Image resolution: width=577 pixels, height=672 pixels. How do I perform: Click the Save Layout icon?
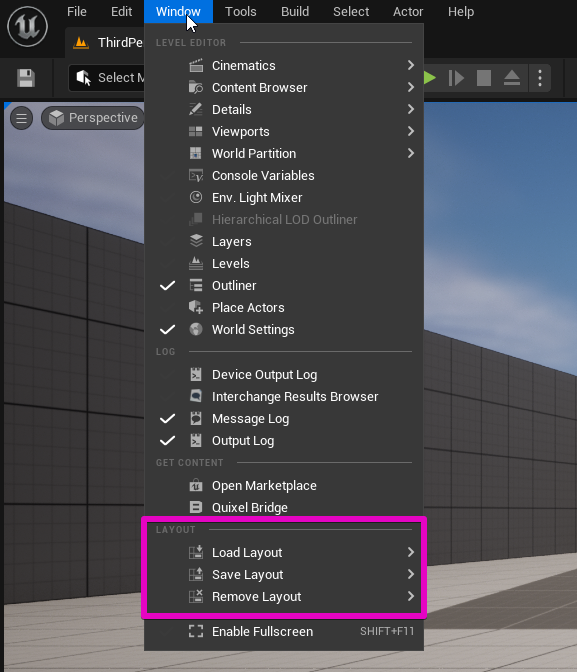(196, 574)
